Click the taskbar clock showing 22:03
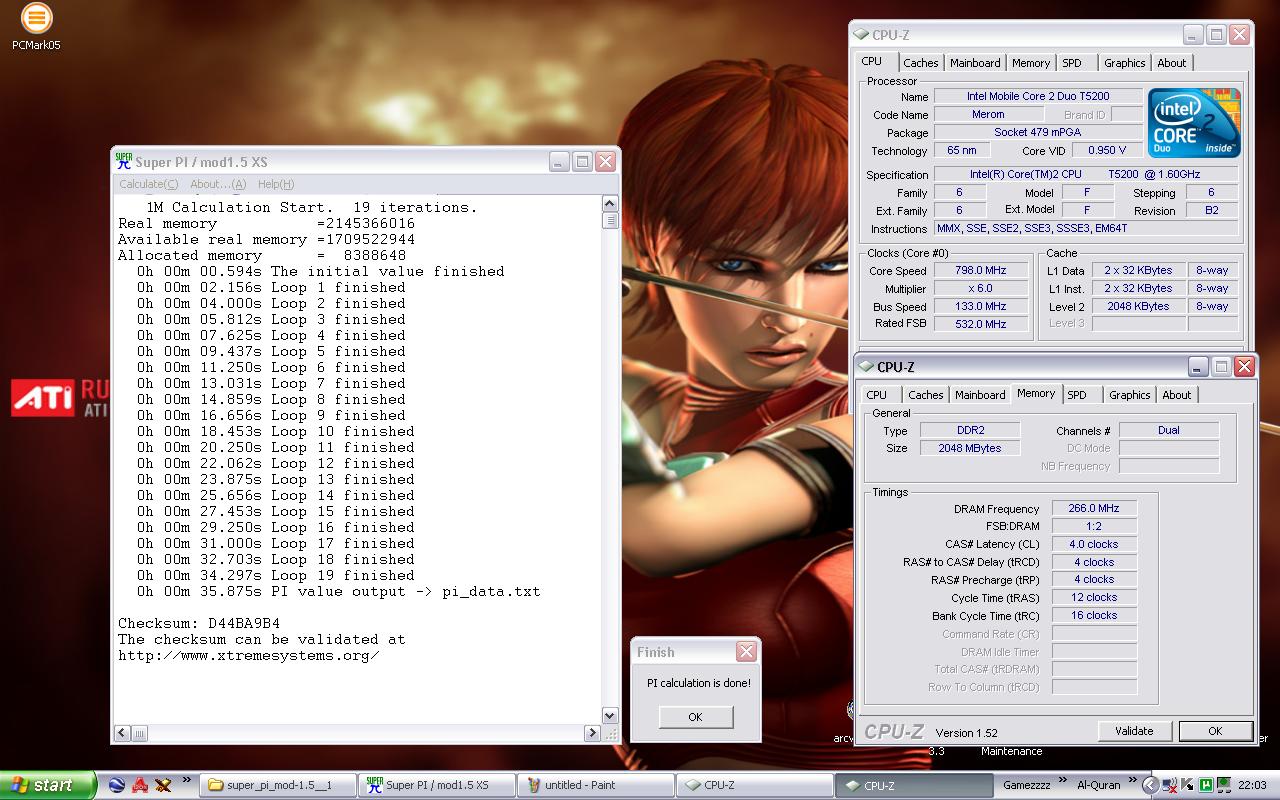 point(1253,785)
